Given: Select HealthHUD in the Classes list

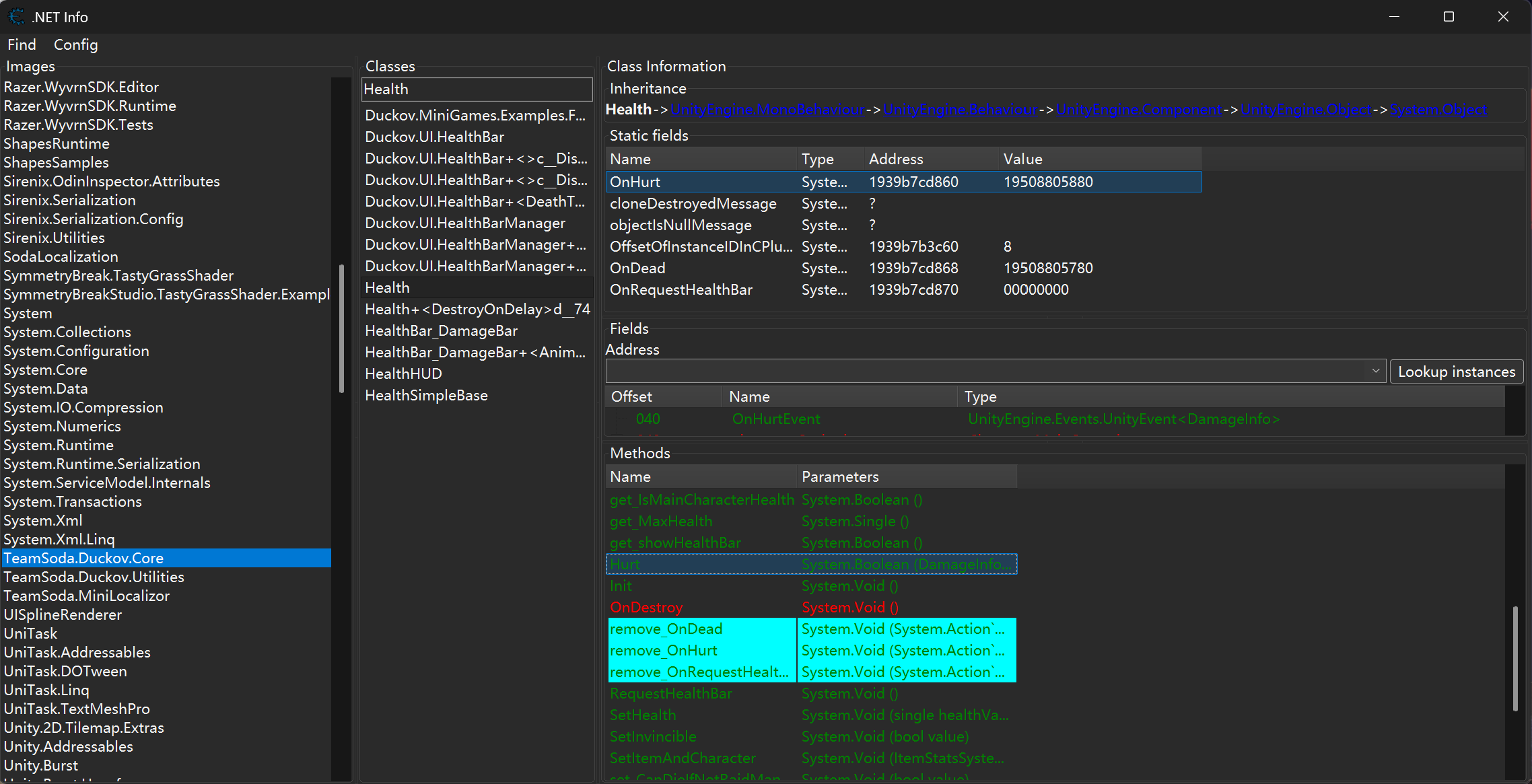Looking at the screenshot, I should coord(403,373).
